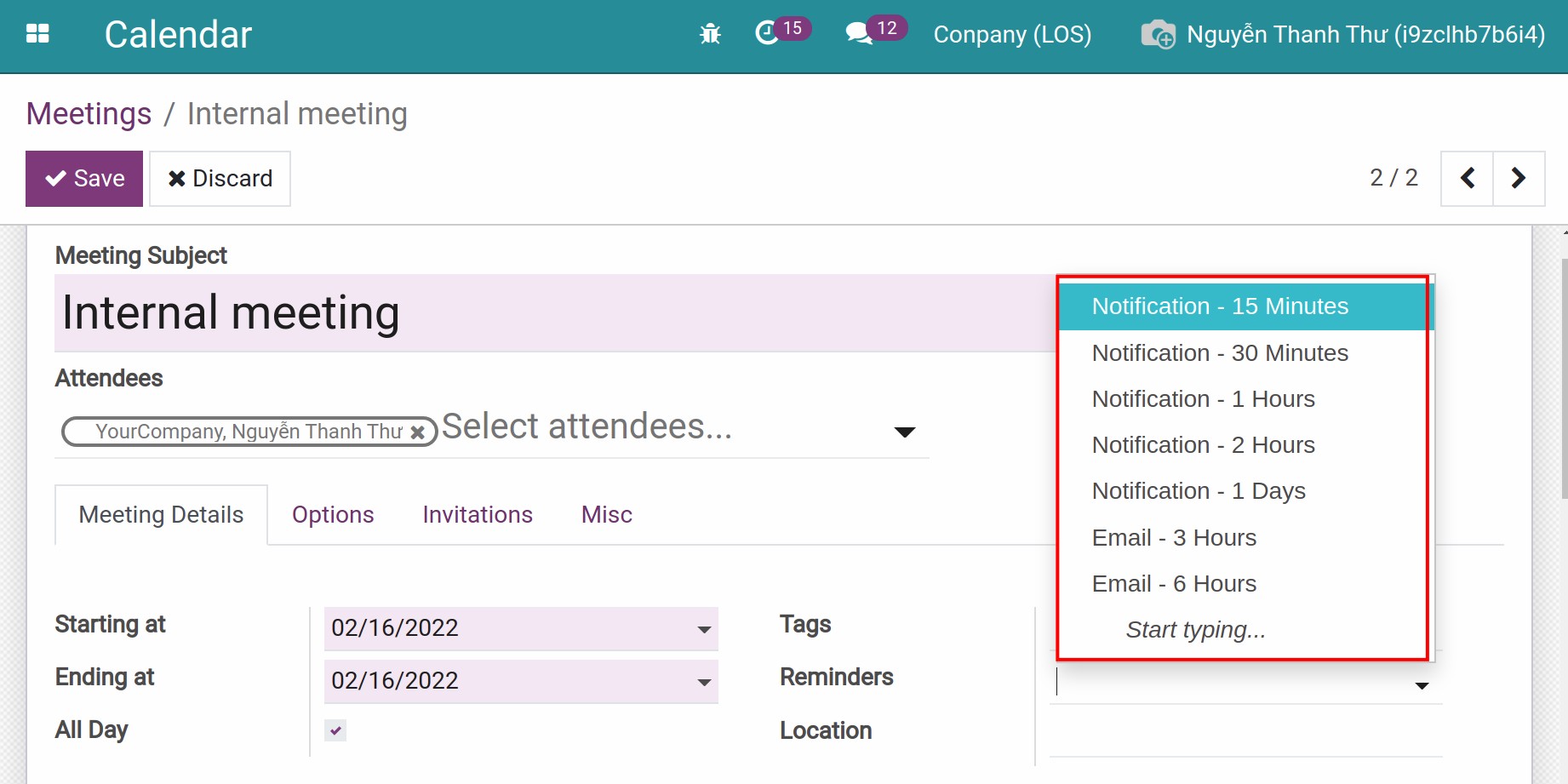Expand the Reminders dropdown arrow
The image size is (1568, 784).
point(1420,684)
